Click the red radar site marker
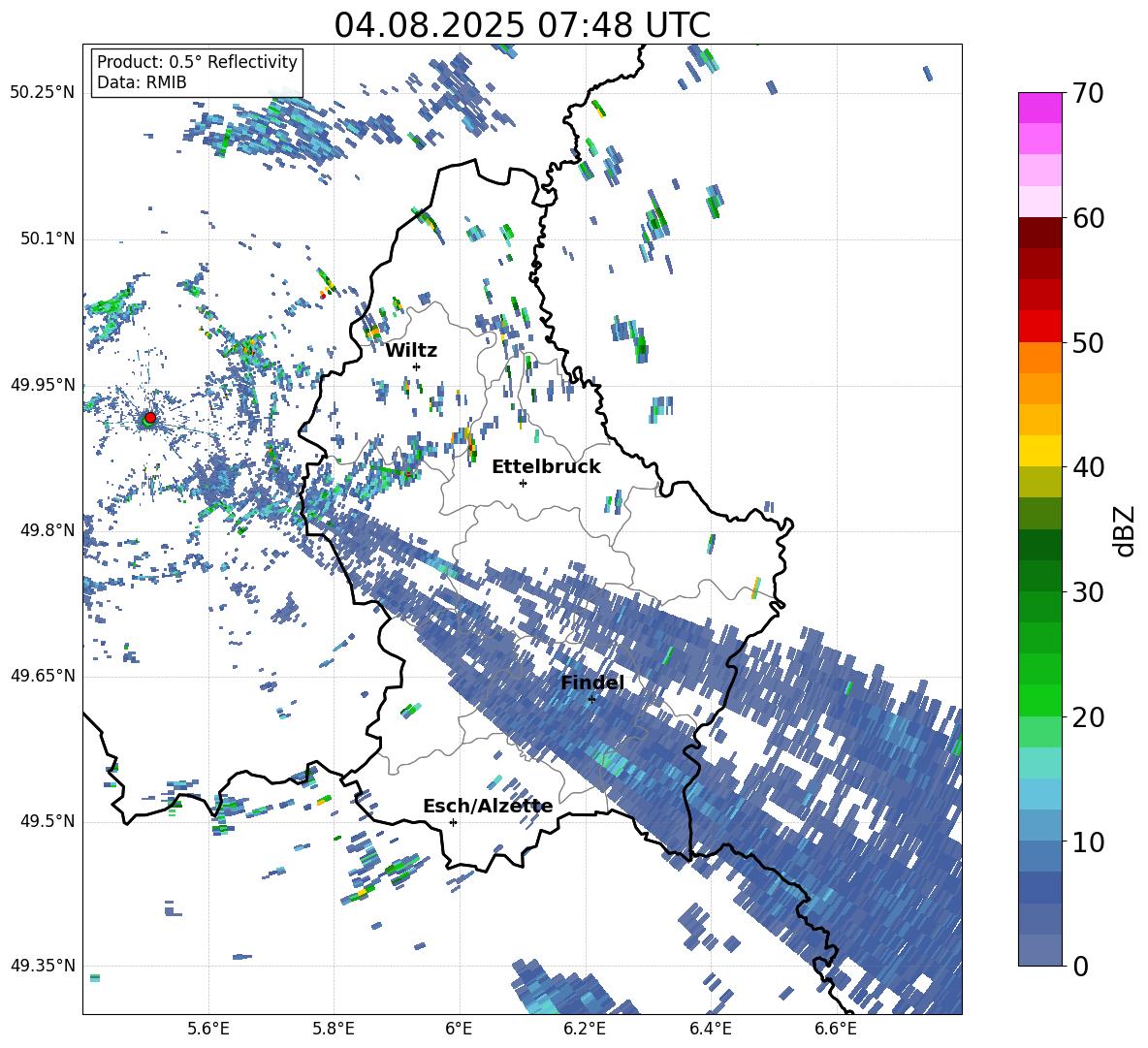This screenshot has width=1148, height=1048. click(150, 417)
